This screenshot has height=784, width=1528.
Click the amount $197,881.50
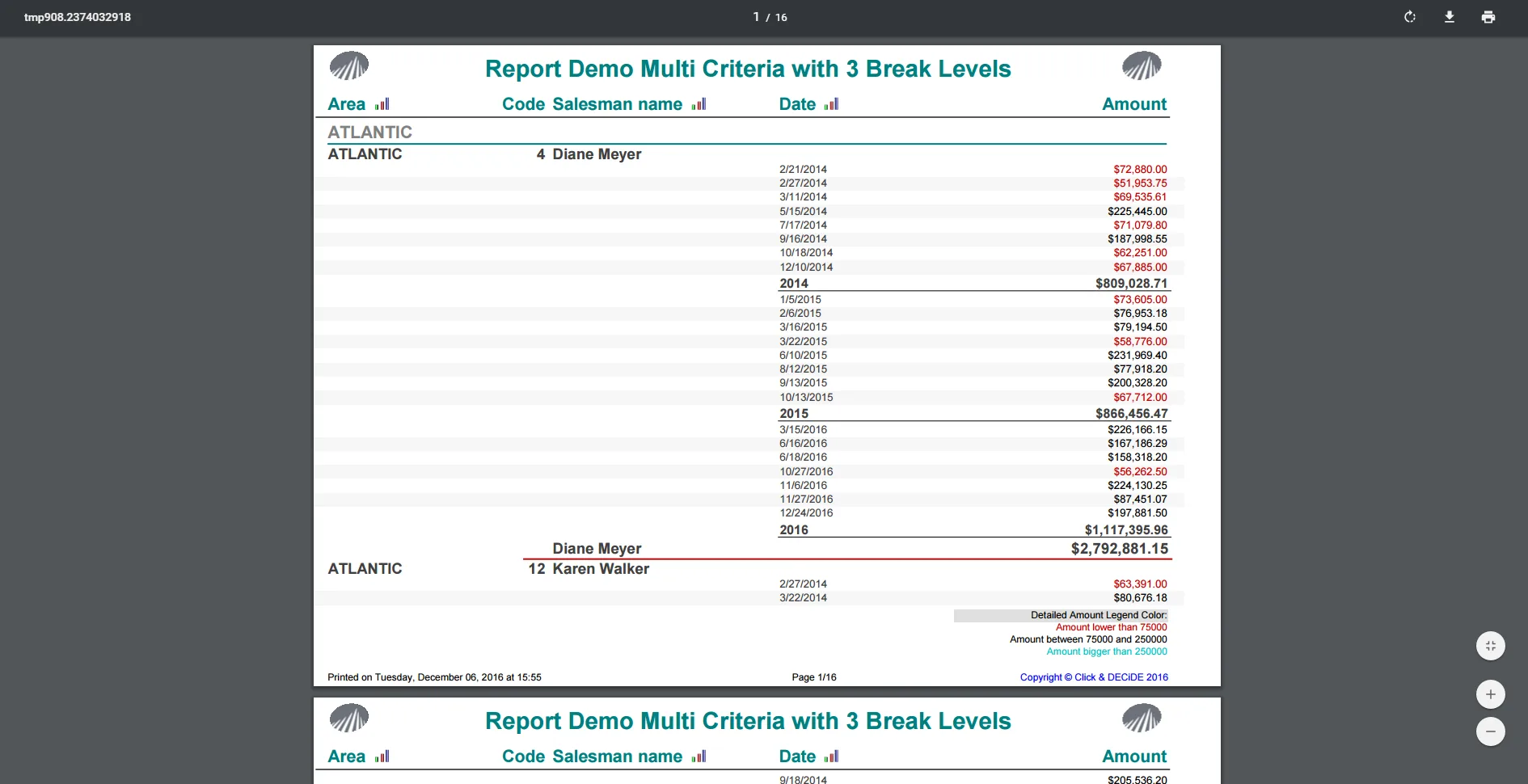1138,513
